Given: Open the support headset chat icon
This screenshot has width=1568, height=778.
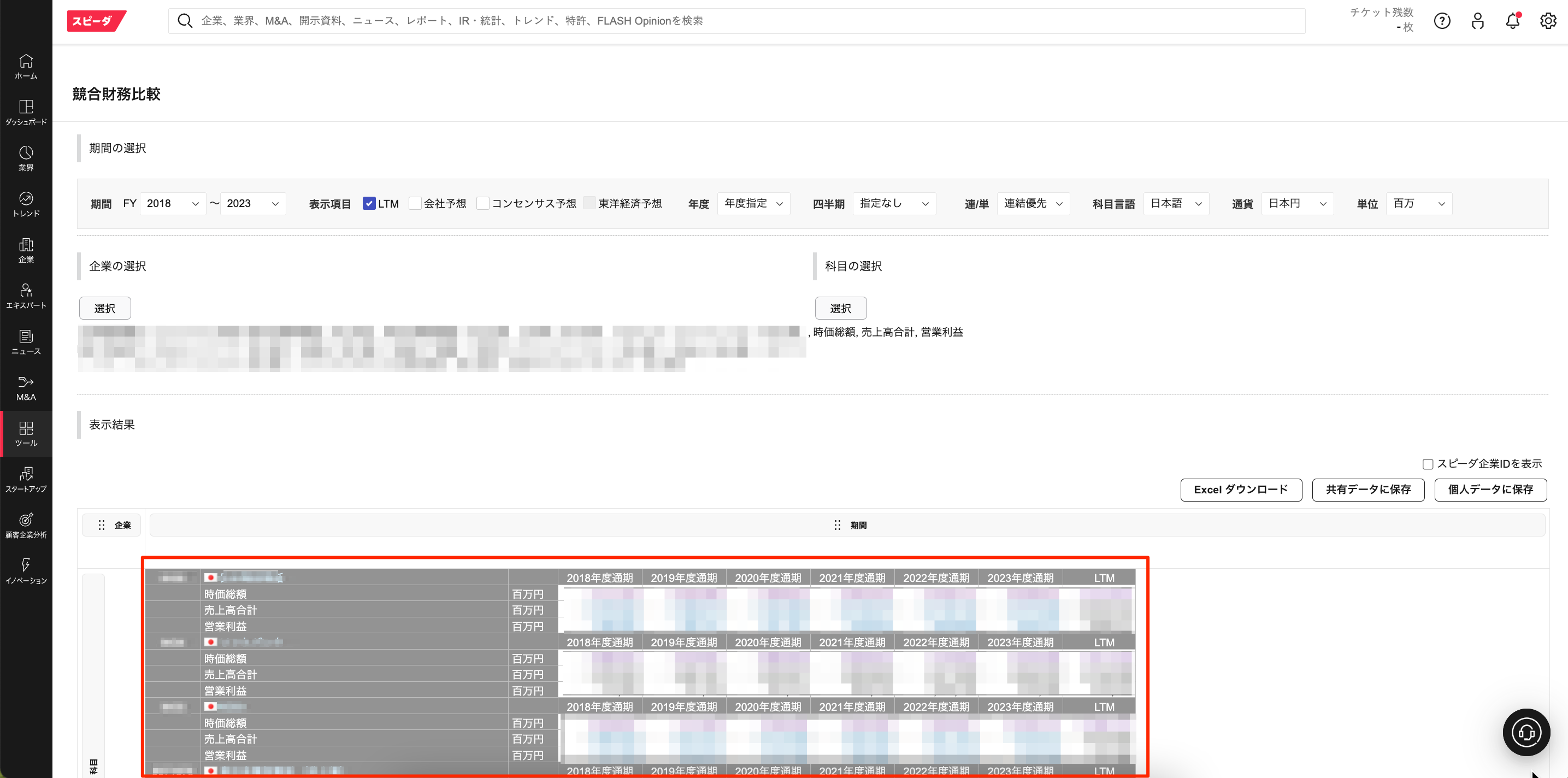Looking at the screenshot, I should [x=1526, y=732].
